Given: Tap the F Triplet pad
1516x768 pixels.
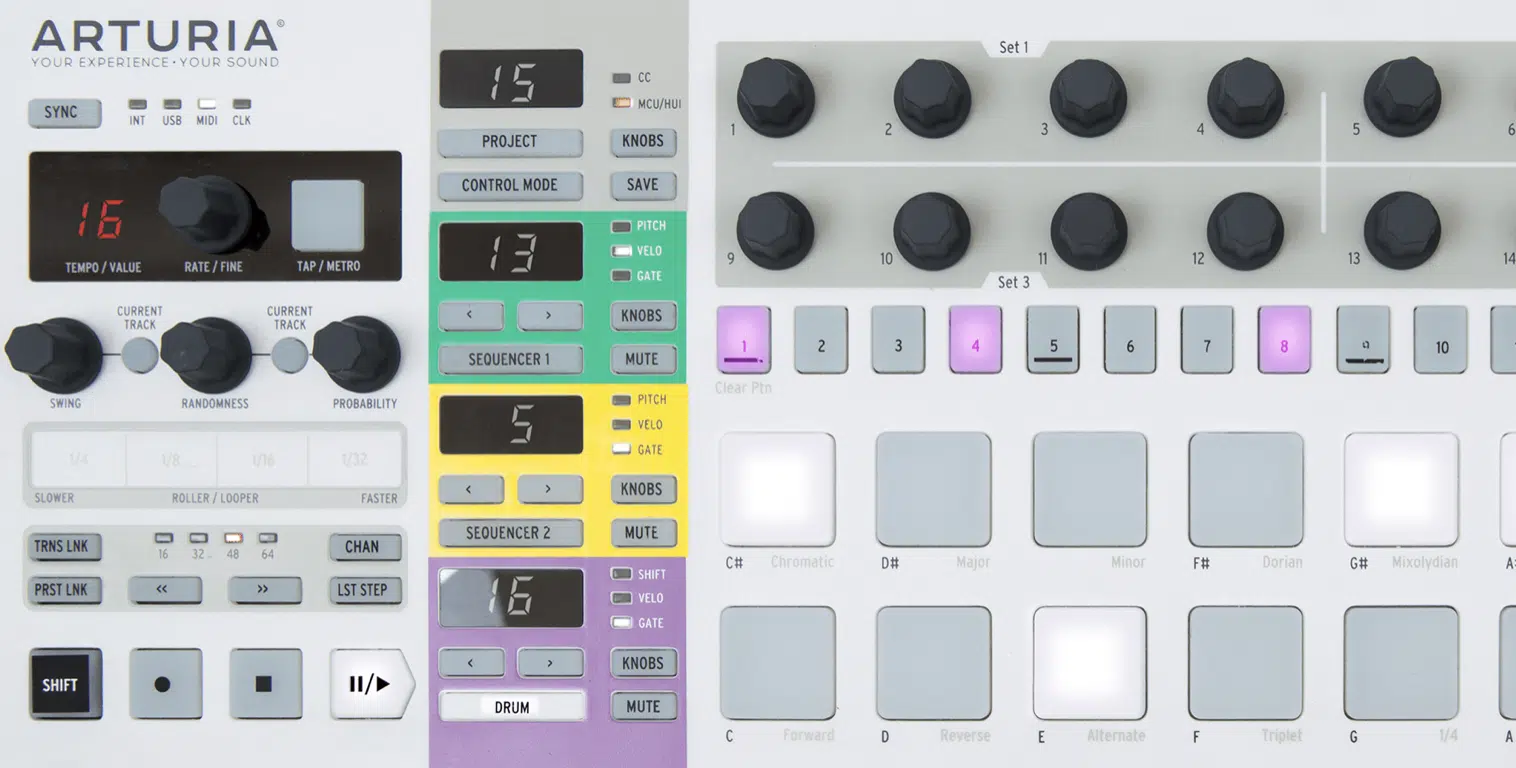Looking at the screenshot, I should pos(1246,663).
